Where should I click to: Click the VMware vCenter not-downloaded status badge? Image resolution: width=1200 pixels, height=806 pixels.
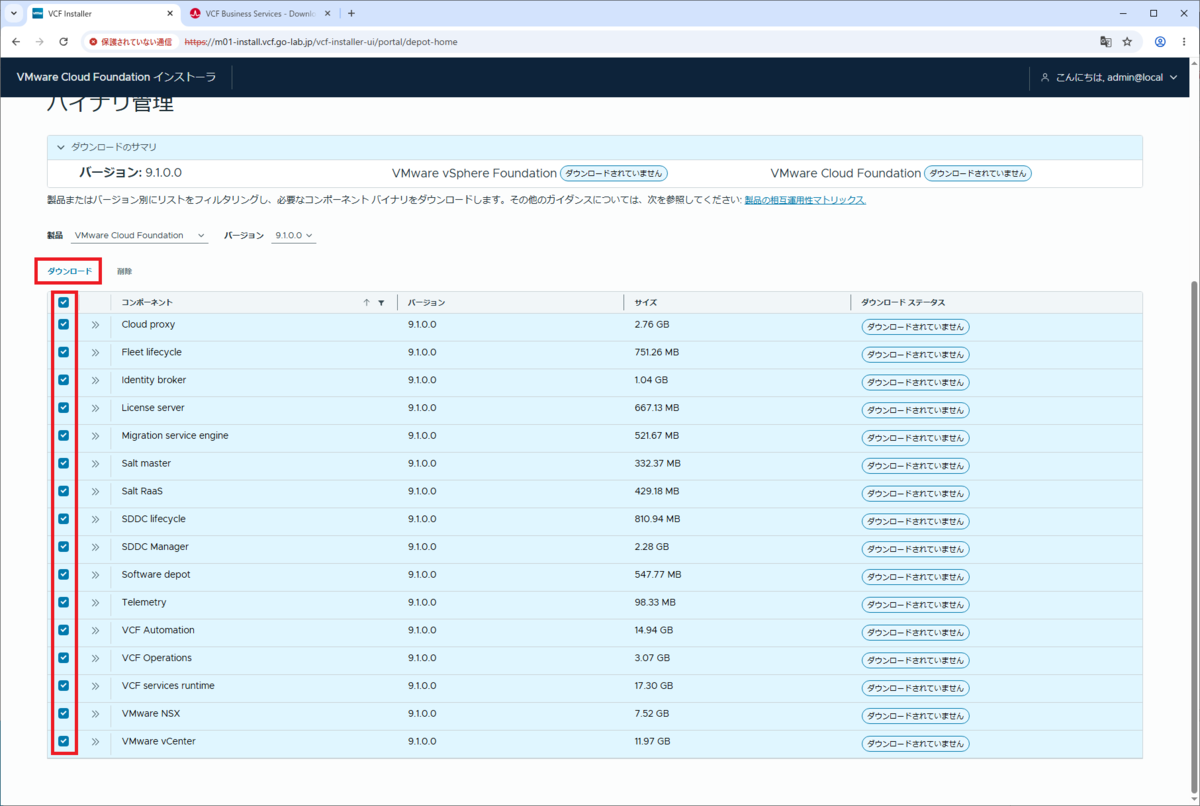click(x=915, y=743)
